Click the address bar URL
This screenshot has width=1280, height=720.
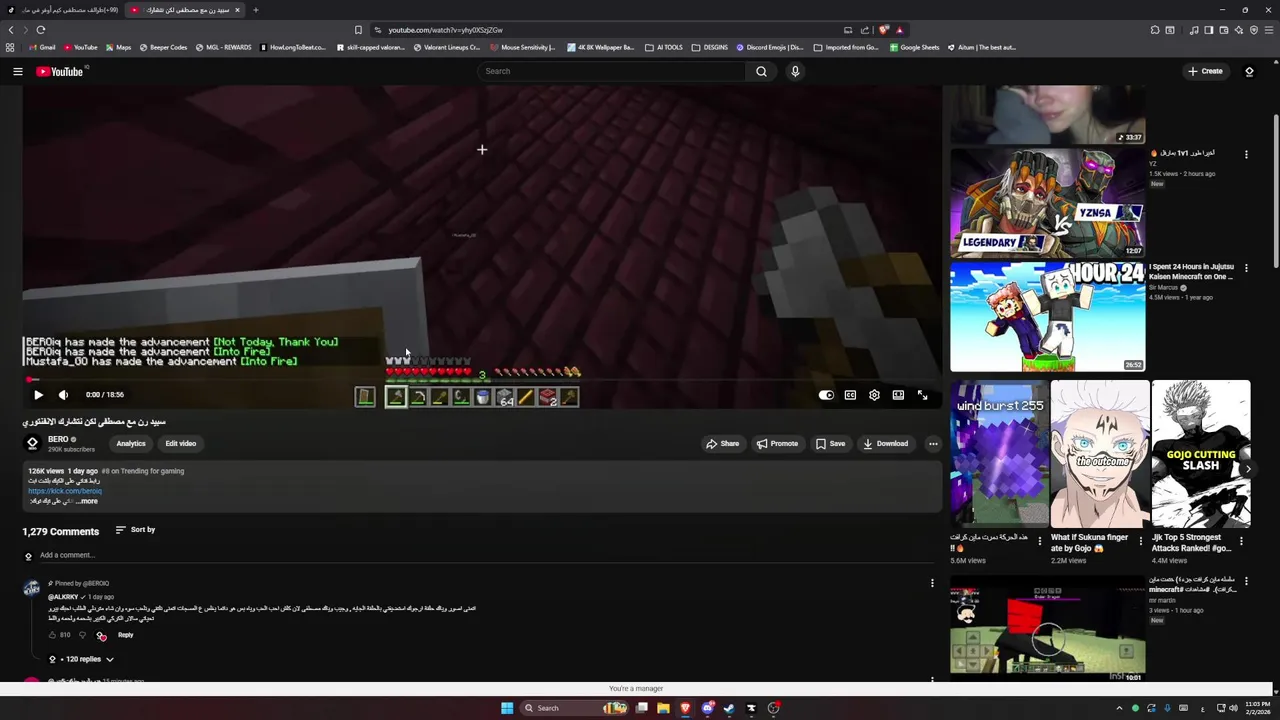446,30
